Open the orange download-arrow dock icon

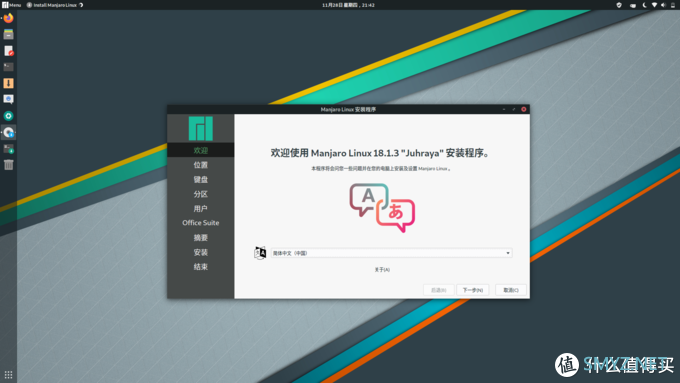pyautogui.click(x=8, y=83)
